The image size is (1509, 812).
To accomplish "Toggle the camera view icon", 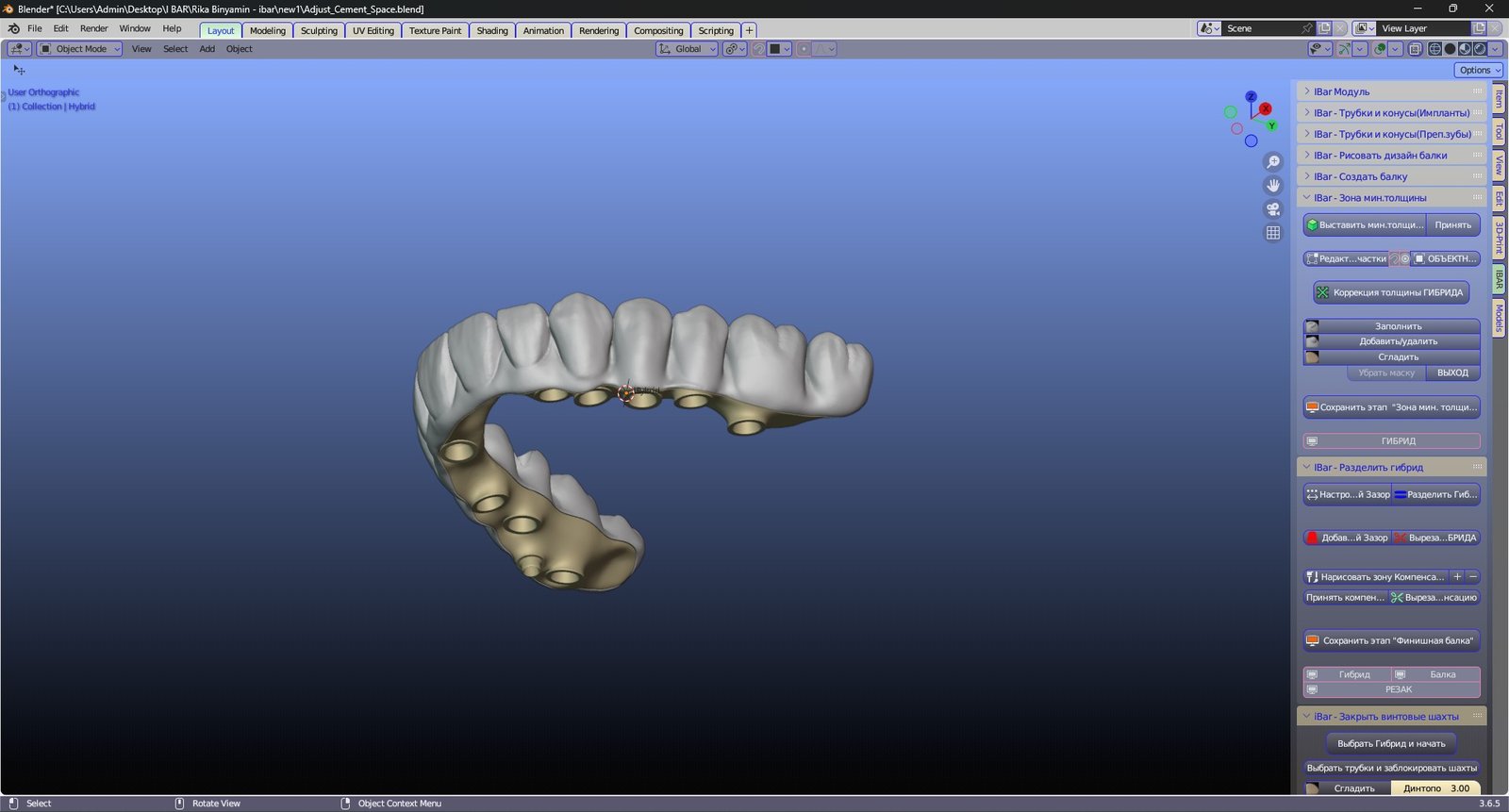I will 1273,209.
